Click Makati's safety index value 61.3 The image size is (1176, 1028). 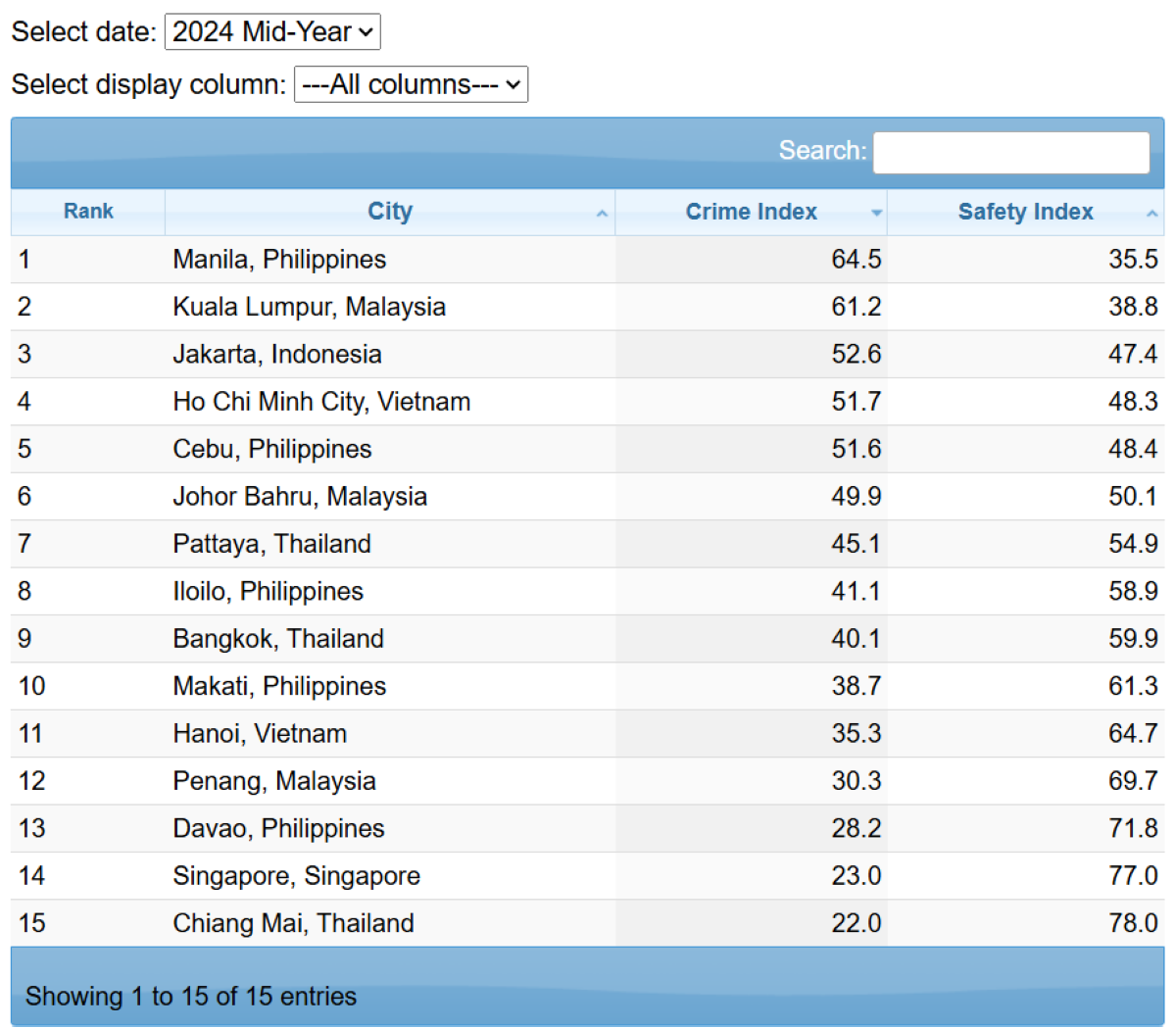[1133, 686]
